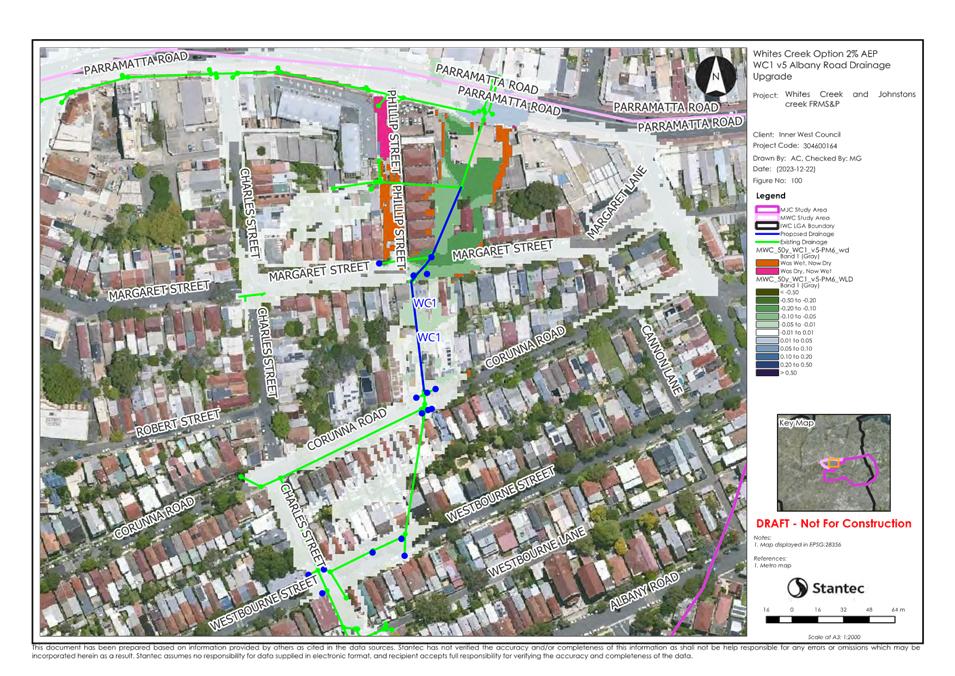Click the 'Project Code: 304600164' text
Viewport: 955px width, 676px height.
click(x=795, y=146)
